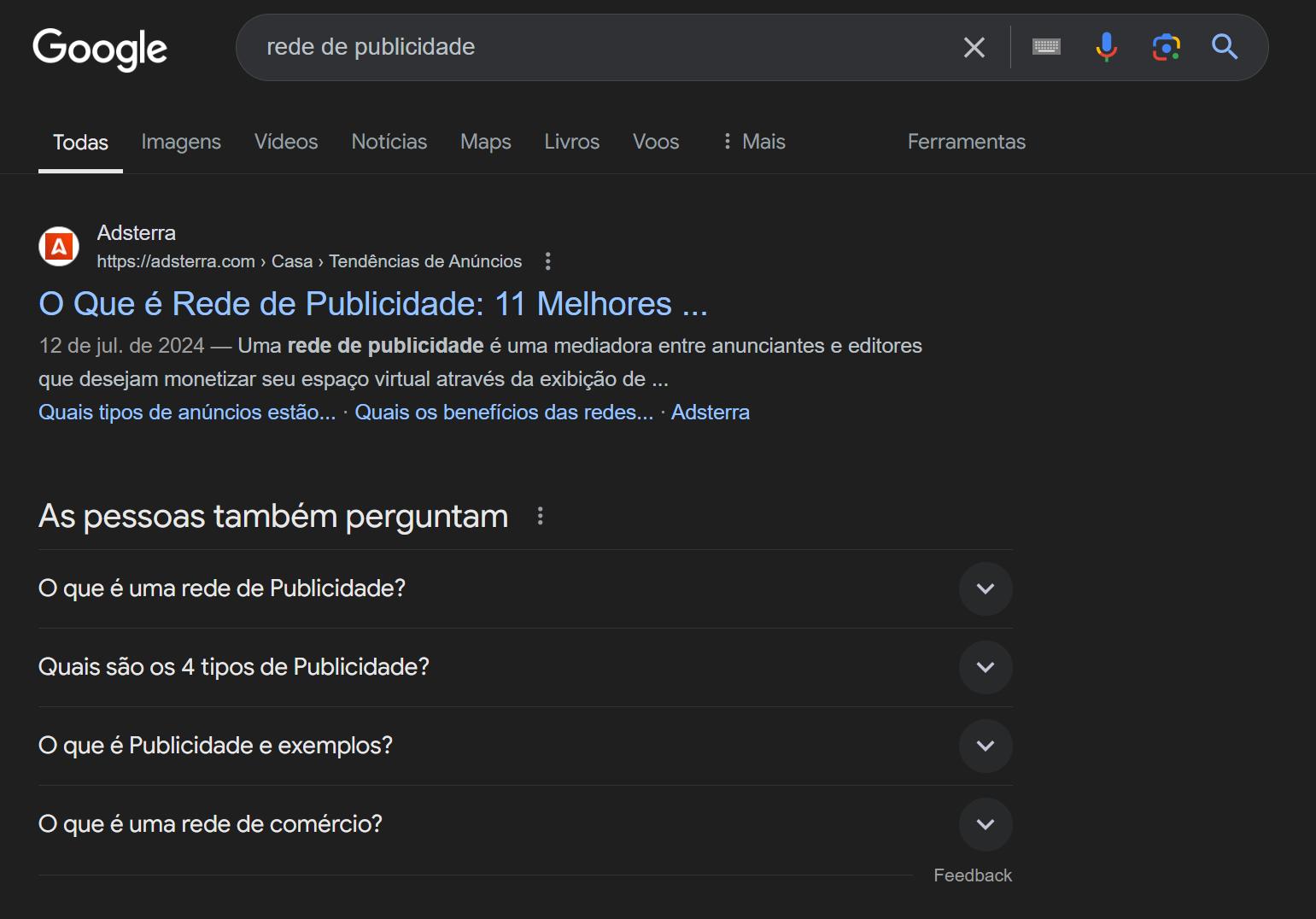The height and width of the screenshot is (919, 1316).
Task: Click the search magnifier icon
Action: [x=1225, y=47]
